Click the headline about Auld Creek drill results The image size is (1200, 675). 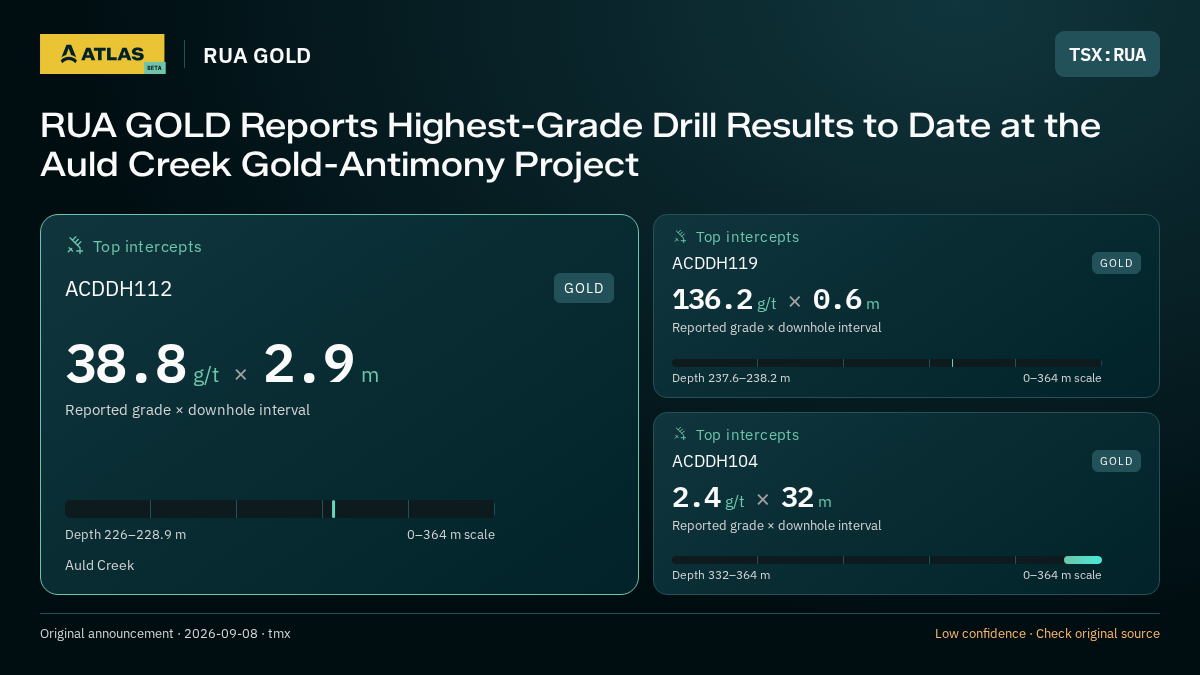[570, 145]
